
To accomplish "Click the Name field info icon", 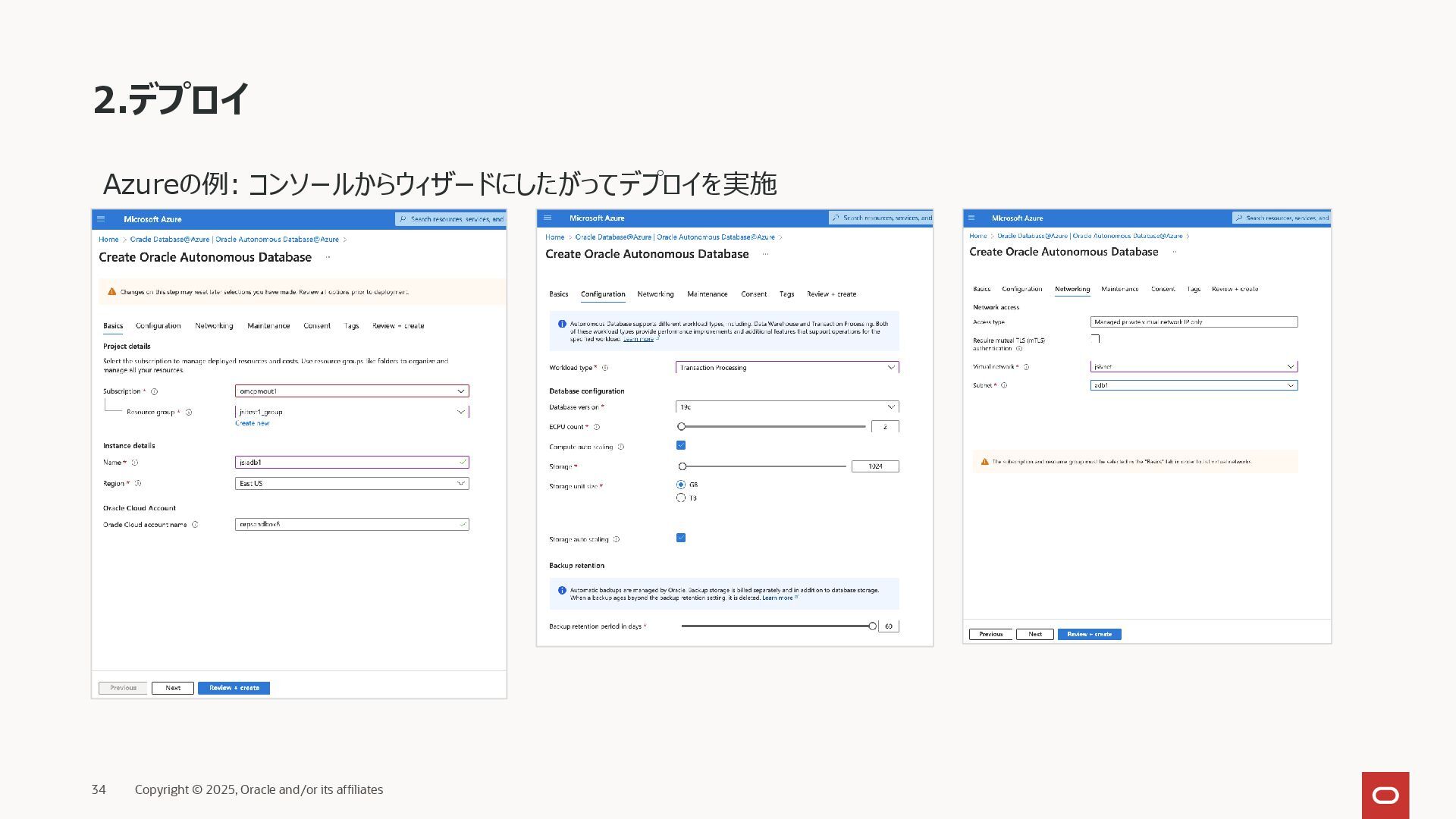I will point(135,463).
